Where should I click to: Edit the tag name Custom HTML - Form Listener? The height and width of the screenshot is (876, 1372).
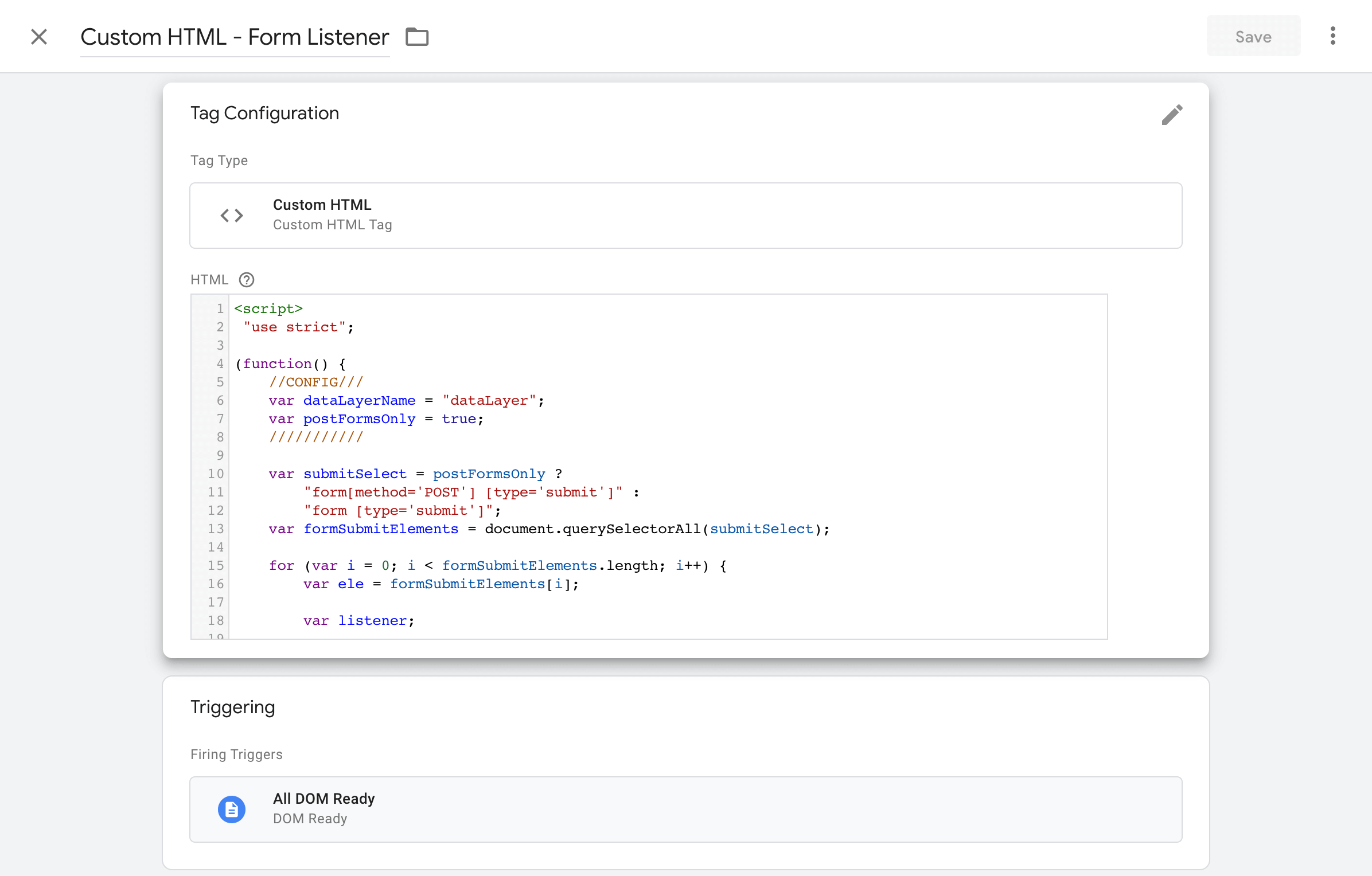pyautogui.click(x=235, y=37)
